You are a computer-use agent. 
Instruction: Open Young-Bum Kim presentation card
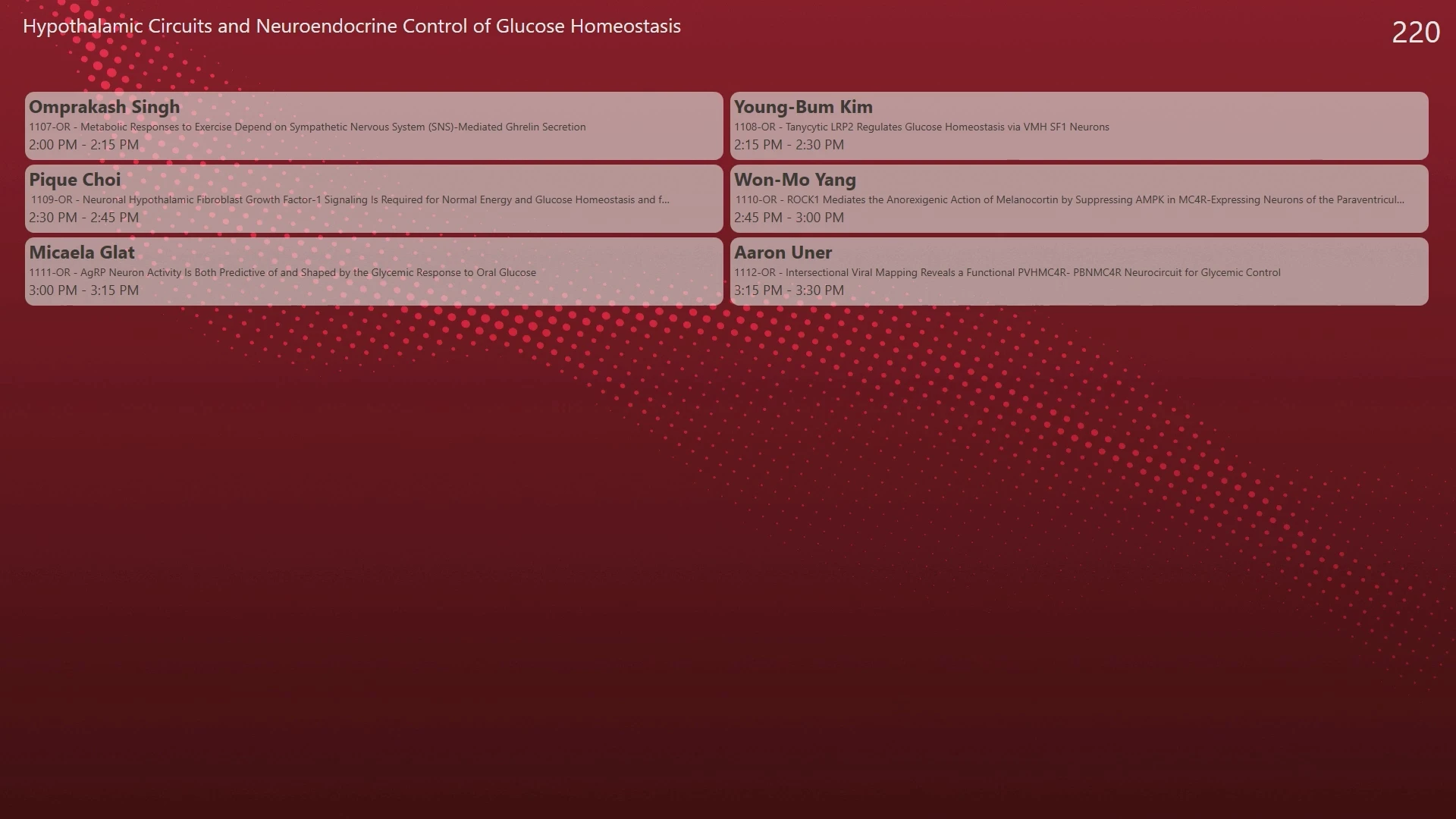point(1079,126)
